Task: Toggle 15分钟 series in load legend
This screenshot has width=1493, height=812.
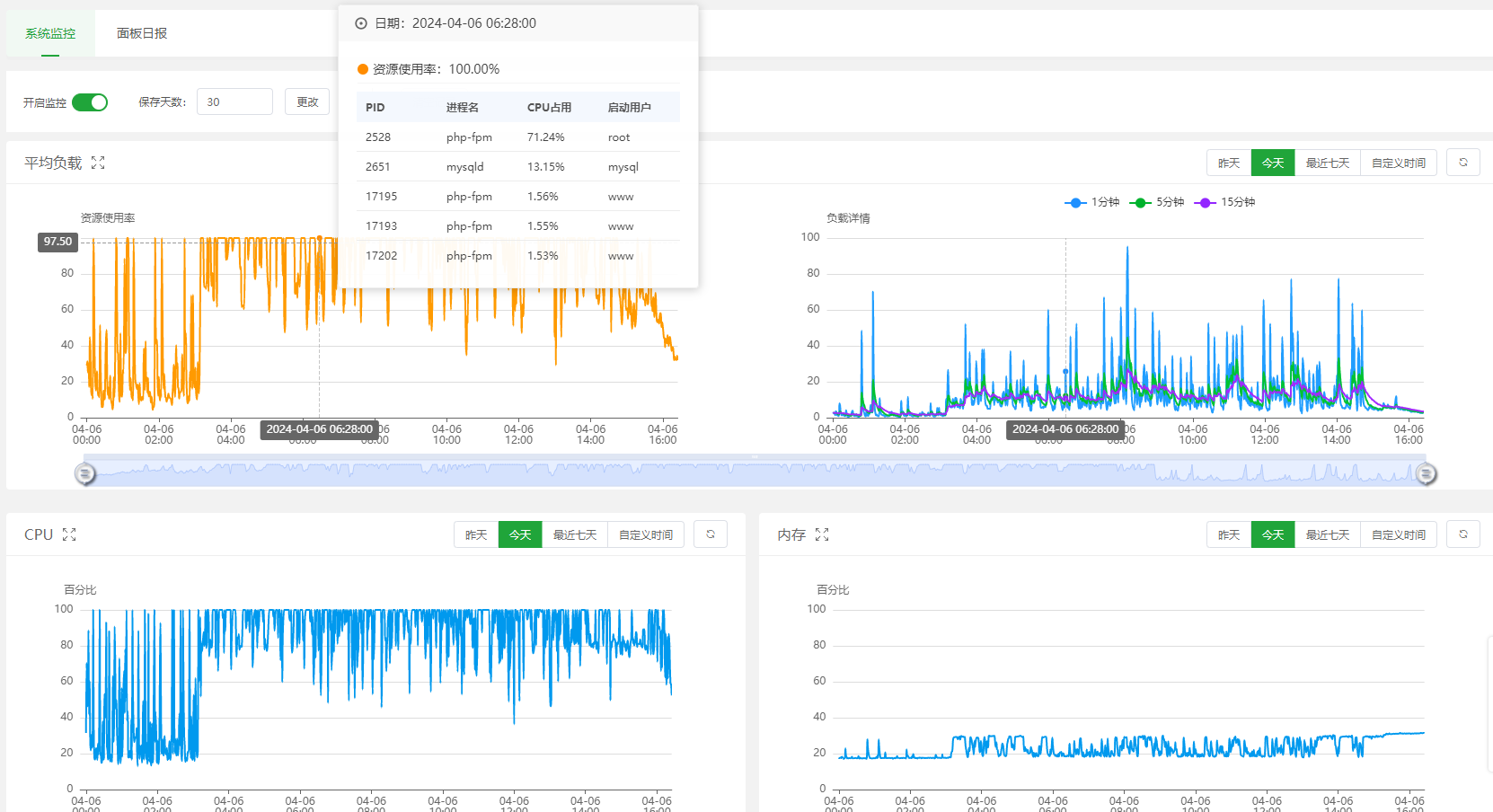Action: coord(1224,202)
